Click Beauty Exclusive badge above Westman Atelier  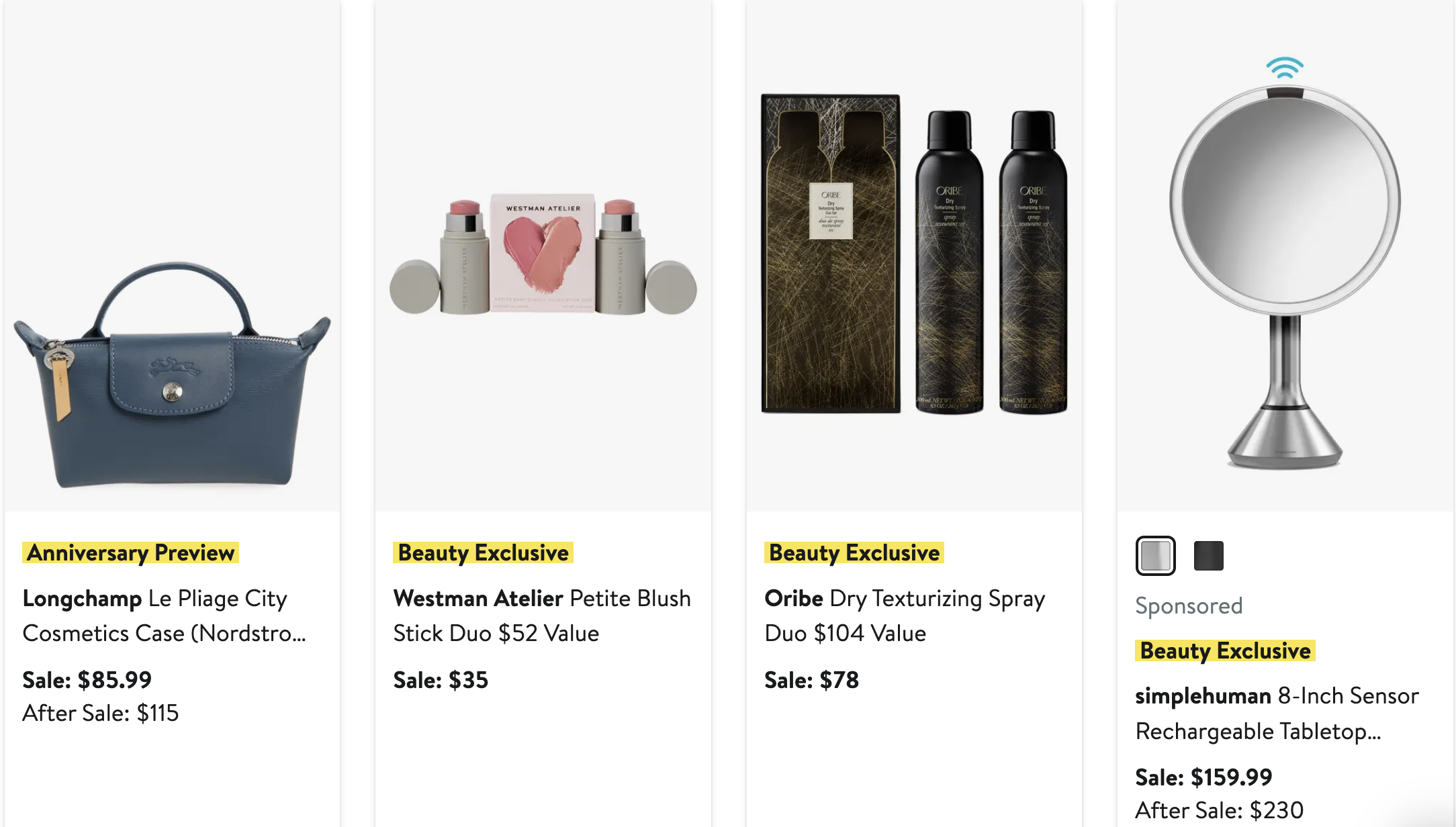coord(483,552)
